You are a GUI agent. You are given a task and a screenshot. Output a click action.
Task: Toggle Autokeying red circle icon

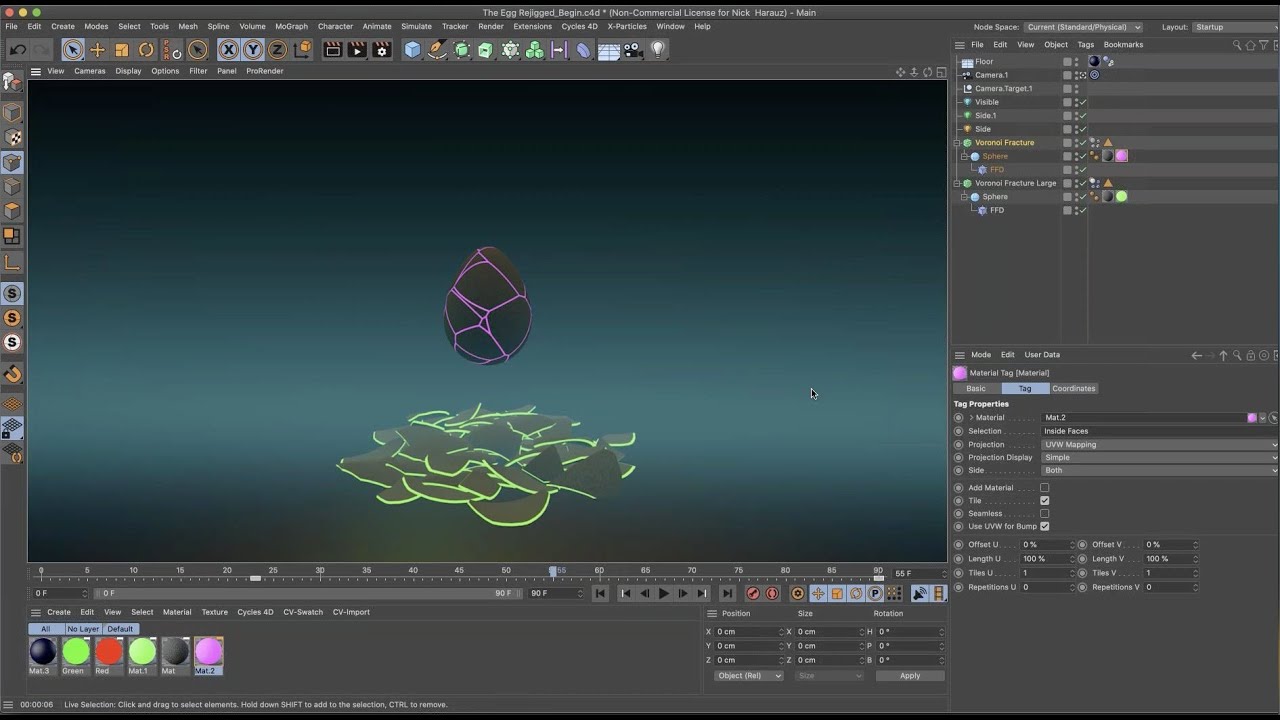pyautogui.click(x=772, y=593)
